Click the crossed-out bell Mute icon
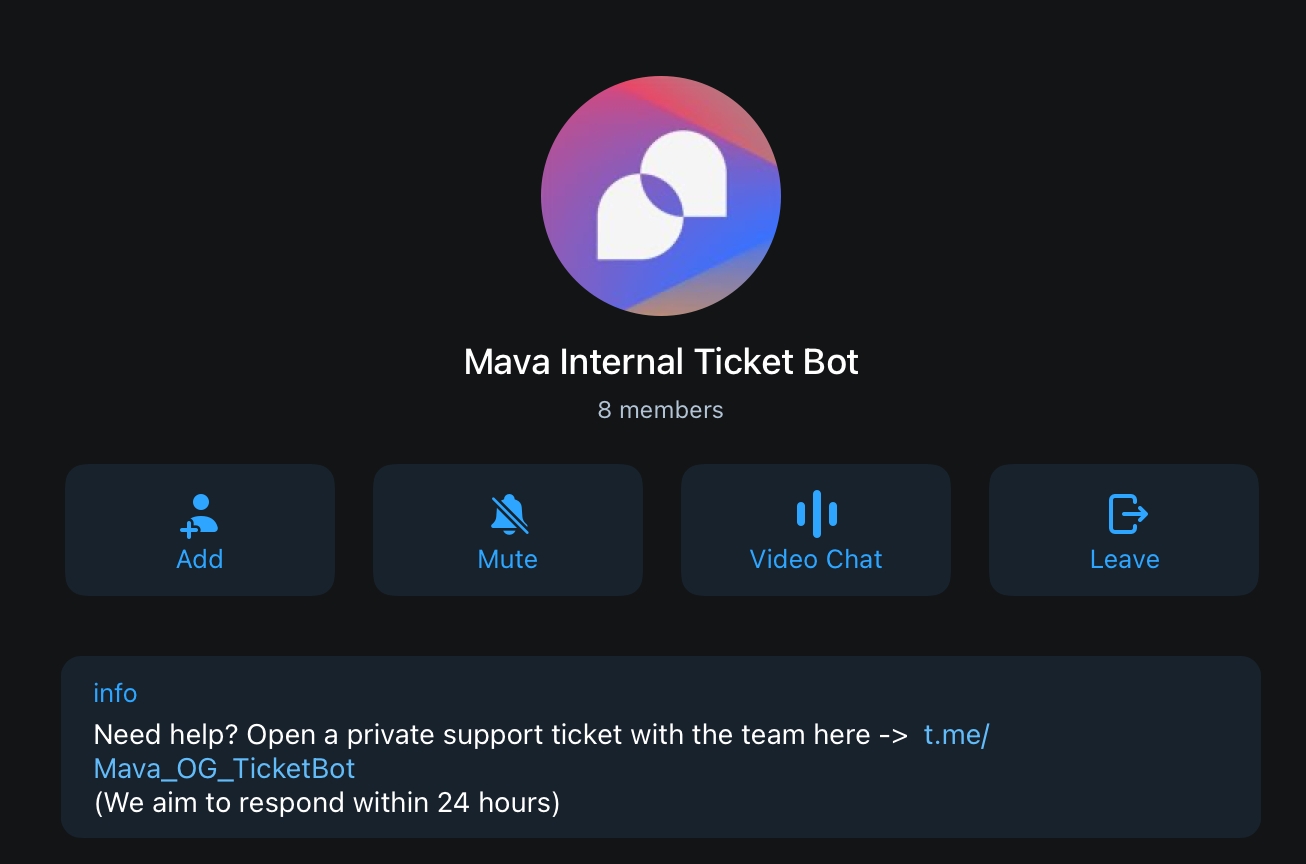This screenshot has width=1306, height=864. pos(508,514)
